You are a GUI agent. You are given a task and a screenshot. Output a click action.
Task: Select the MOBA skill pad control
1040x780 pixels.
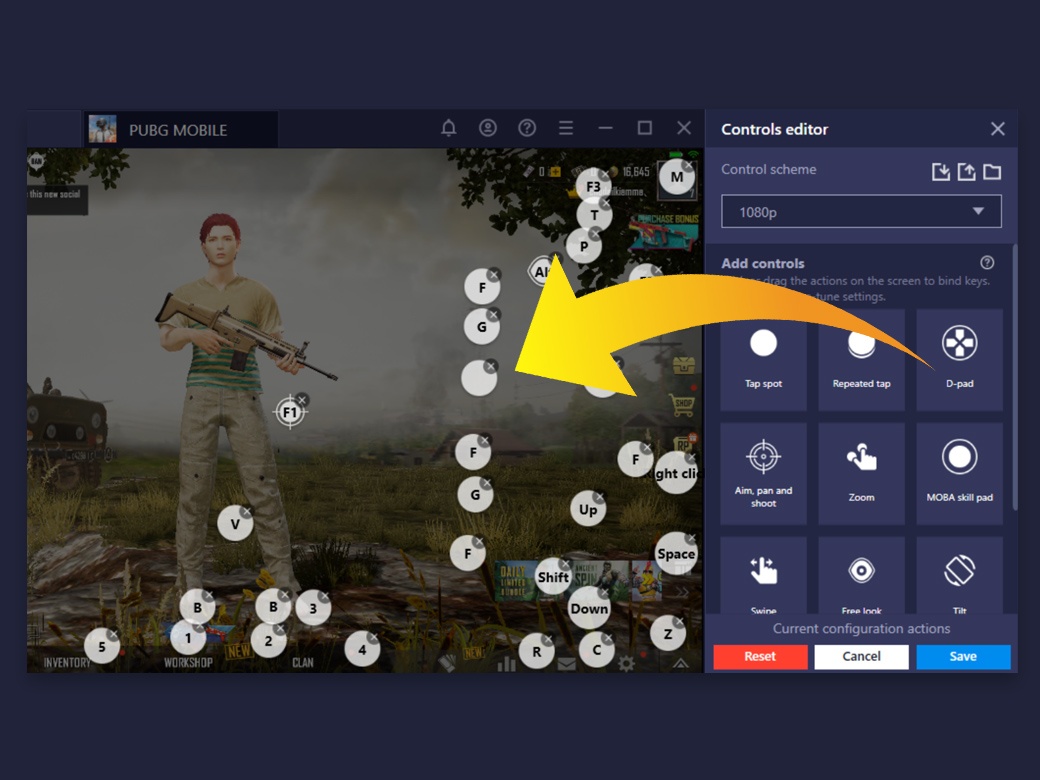[959, 474]
